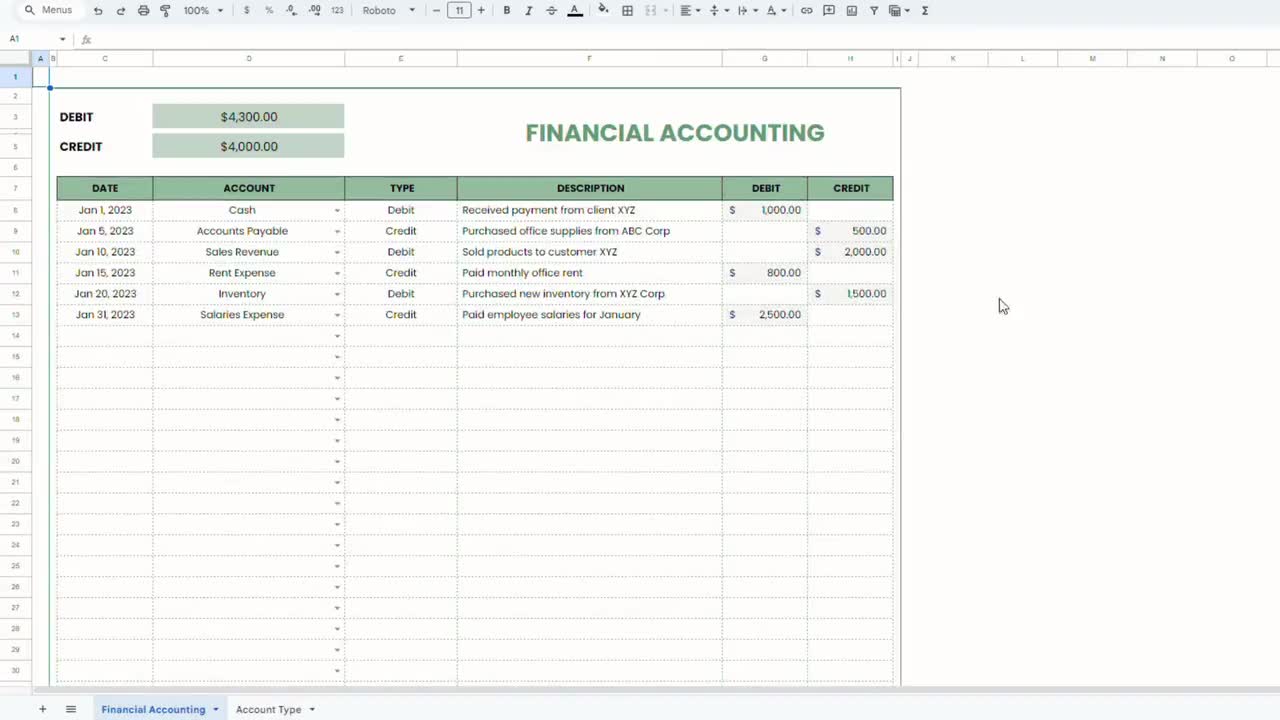
Task: Apply currency format with the dollar icon
Action: click(x=246, y=10)
